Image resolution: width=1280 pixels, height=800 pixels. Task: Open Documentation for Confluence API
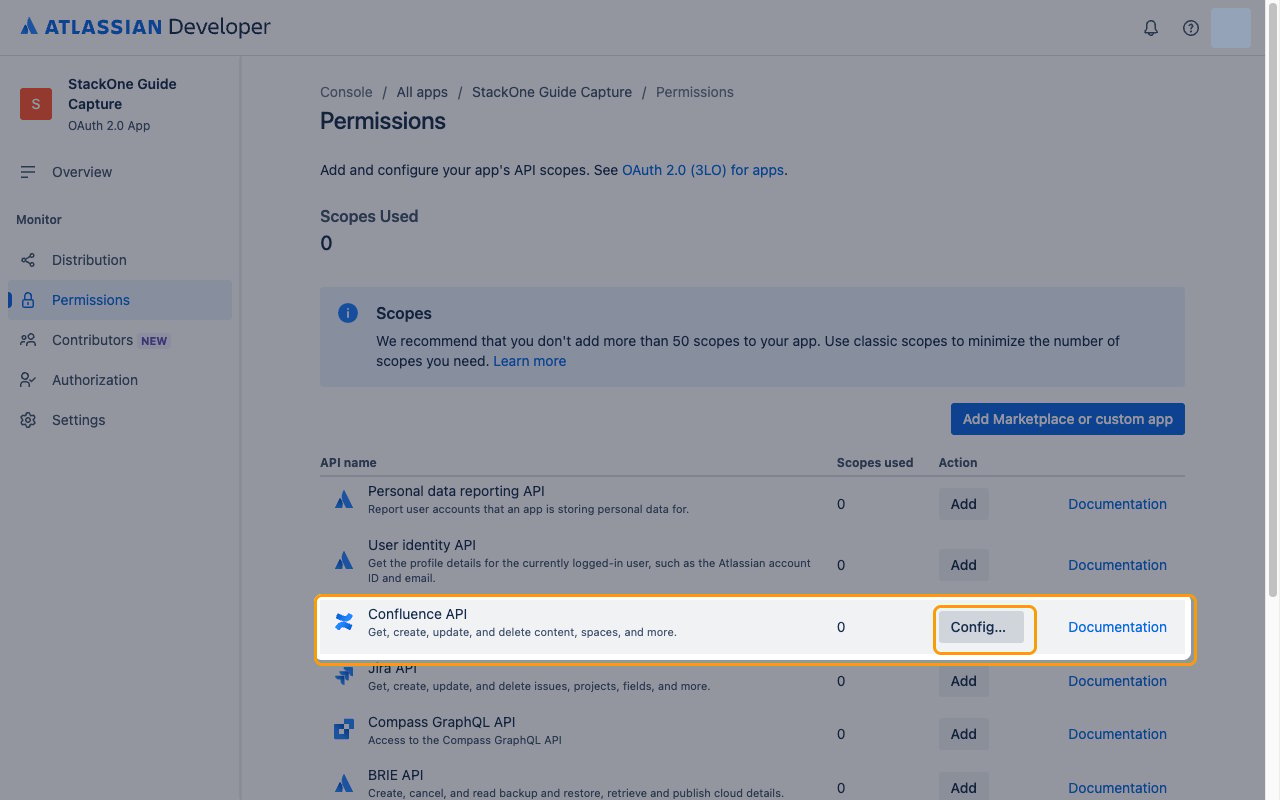1117,627
